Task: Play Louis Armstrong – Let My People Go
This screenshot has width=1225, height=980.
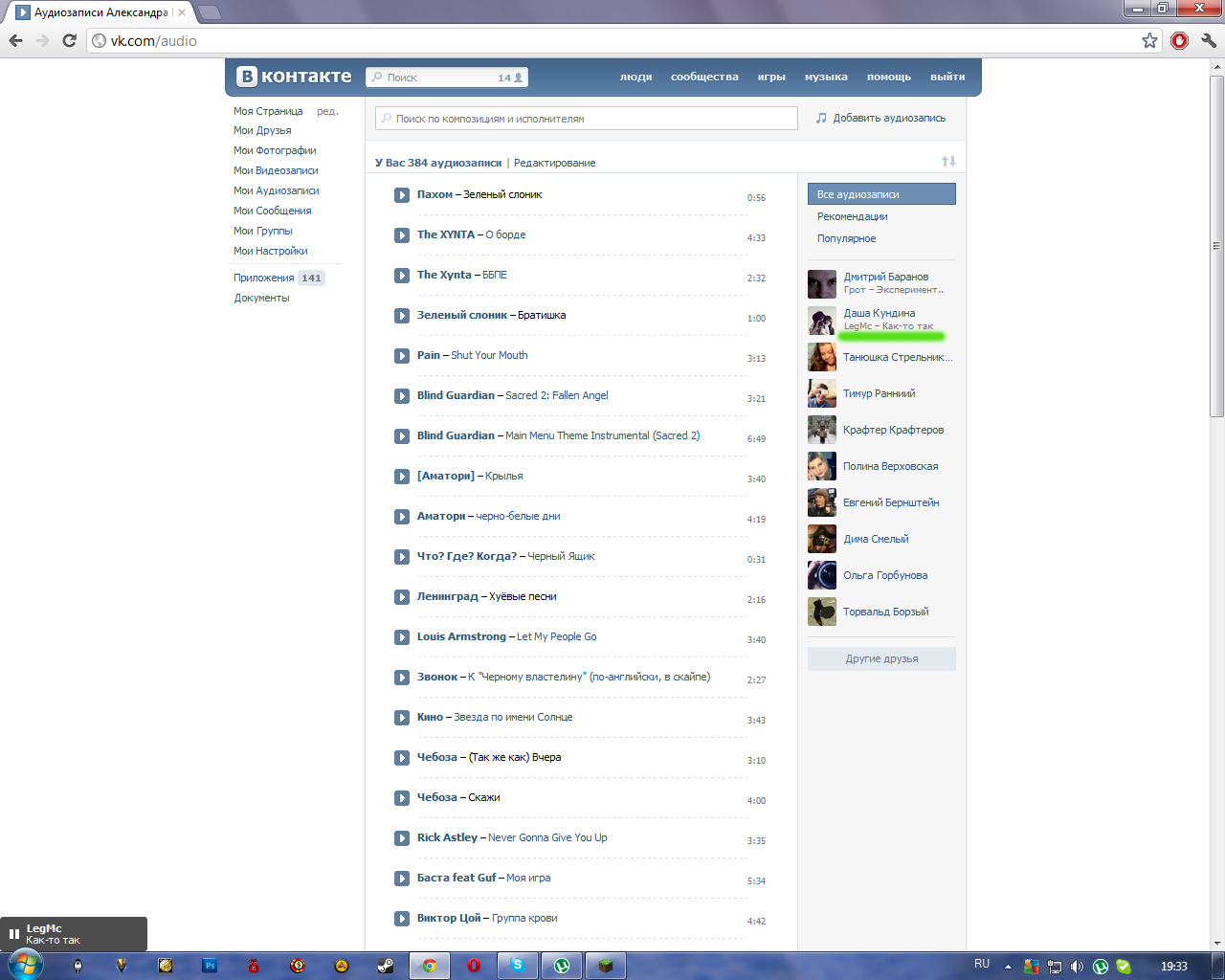Action: [402, 637]
